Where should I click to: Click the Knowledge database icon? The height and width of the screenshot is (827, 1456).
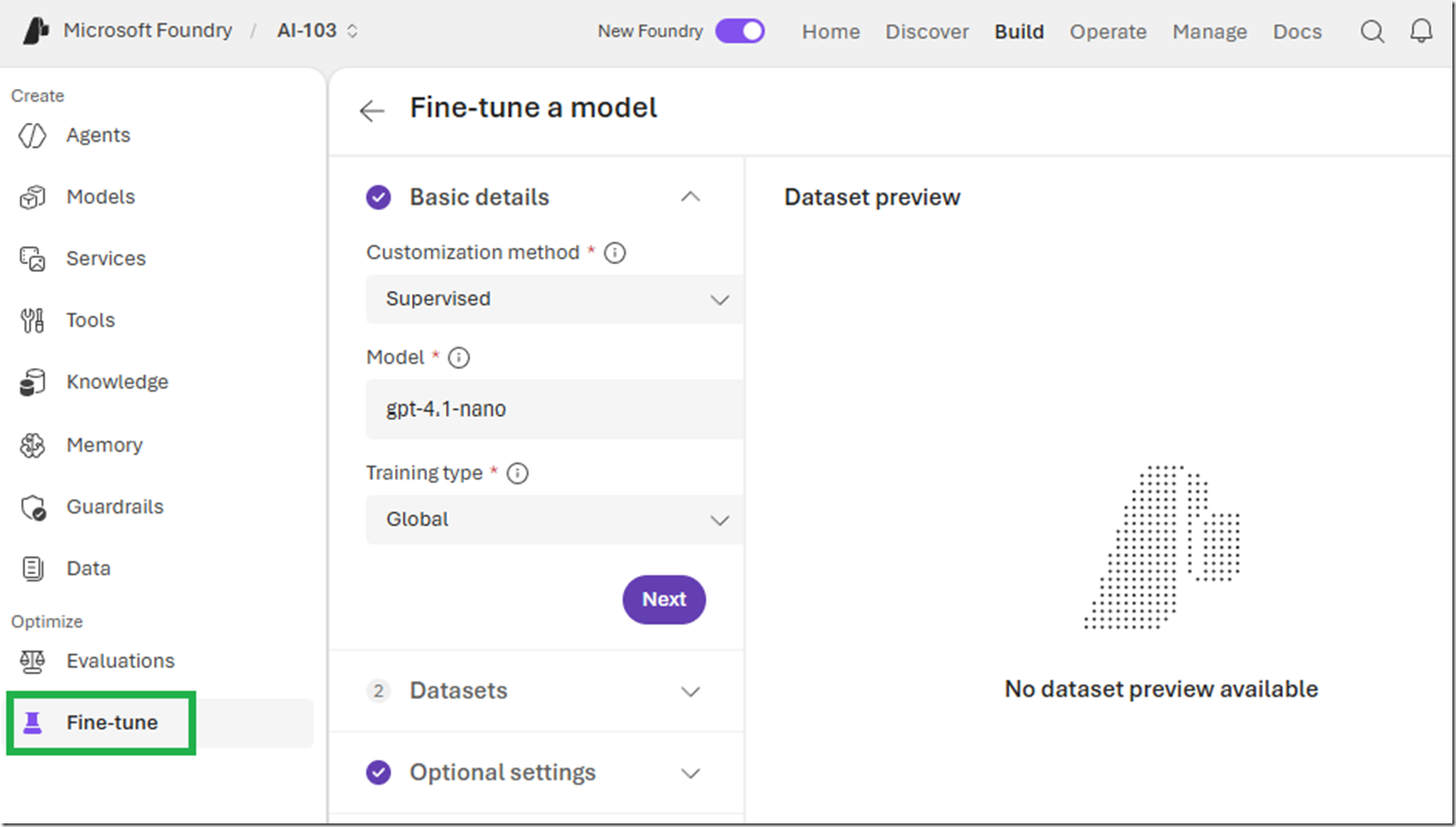pyautogui.click(x=33, y=383)
